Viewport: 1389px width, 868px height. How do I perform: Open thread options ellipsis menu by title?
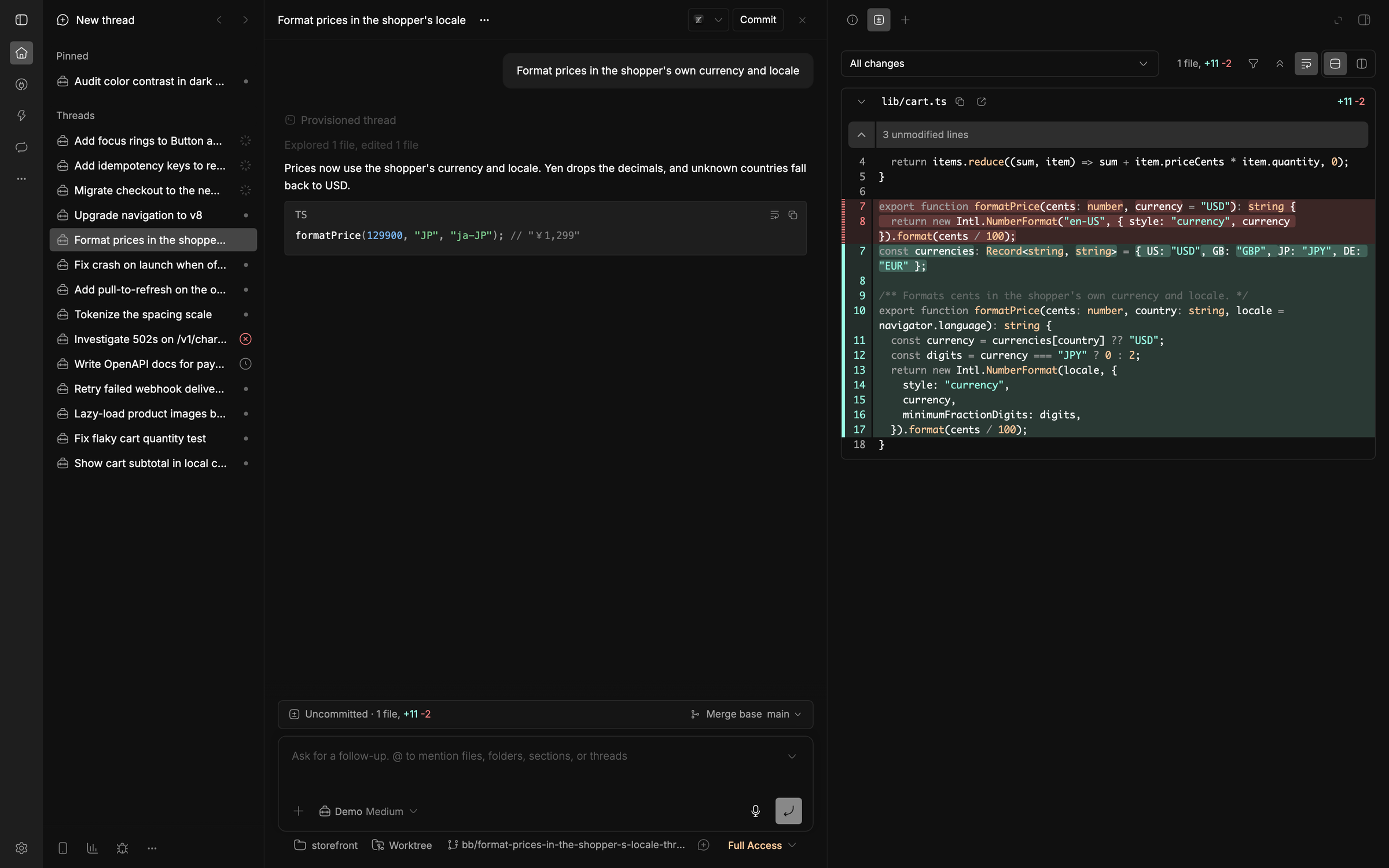(484, 20)
